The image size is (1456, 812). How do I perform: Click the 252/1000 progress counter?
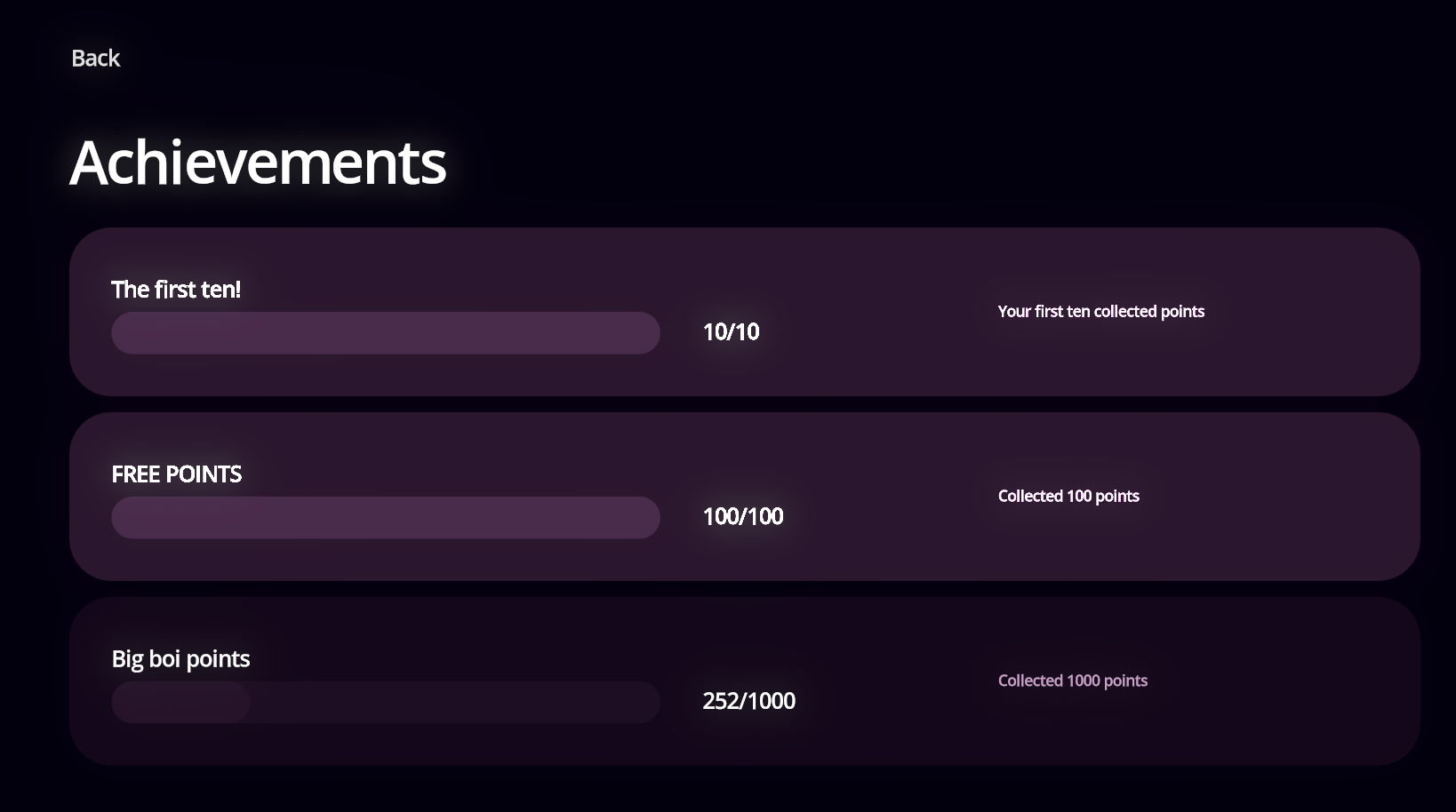click(x=748, y=702)
